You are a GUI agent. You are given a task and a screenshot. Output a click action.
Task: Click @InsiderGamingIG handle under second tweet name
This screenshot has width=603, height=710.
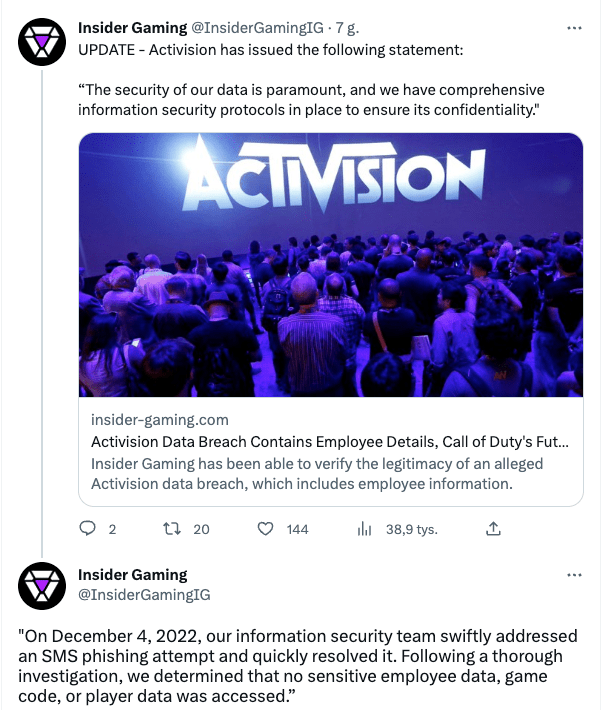(x=145, y=594)
